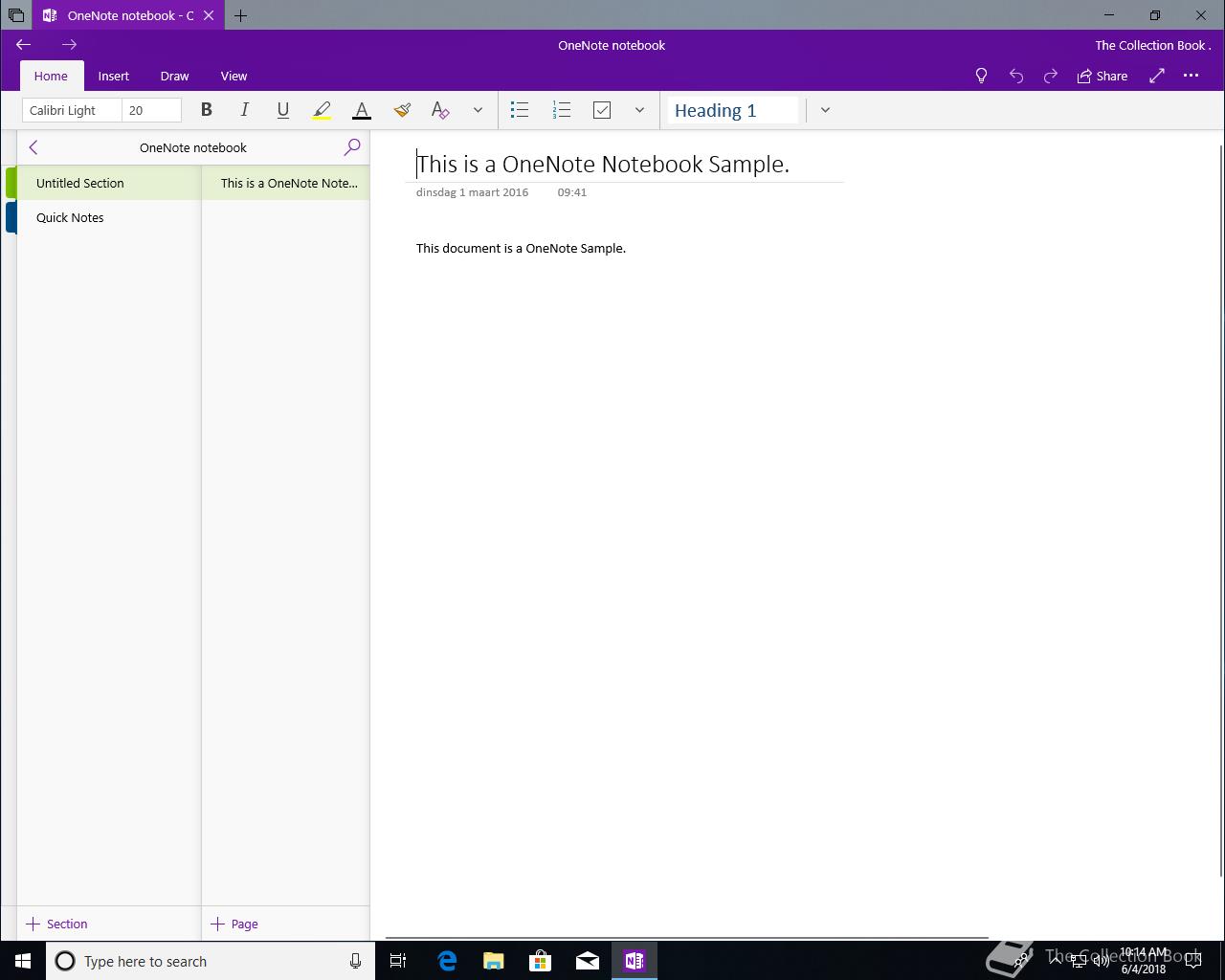Switch to the Draw tab
This screenshot has height=980, width=1225.
pos(174,76)
